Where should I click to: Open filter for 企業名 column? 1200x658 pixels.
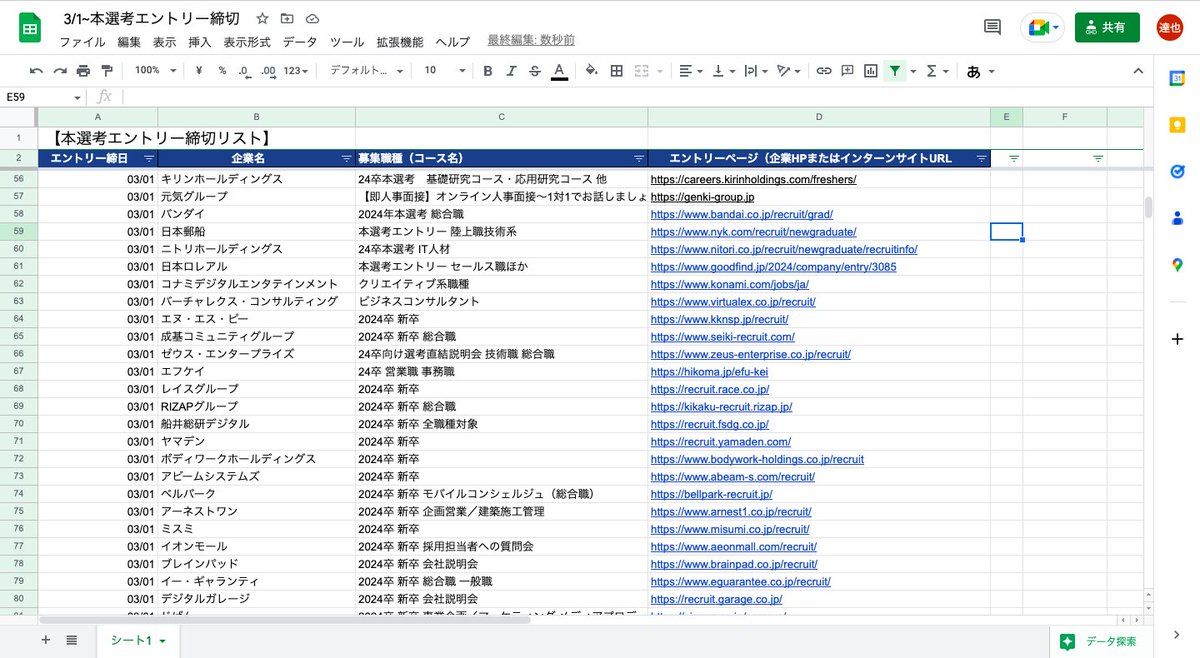[x=347, y=159]
